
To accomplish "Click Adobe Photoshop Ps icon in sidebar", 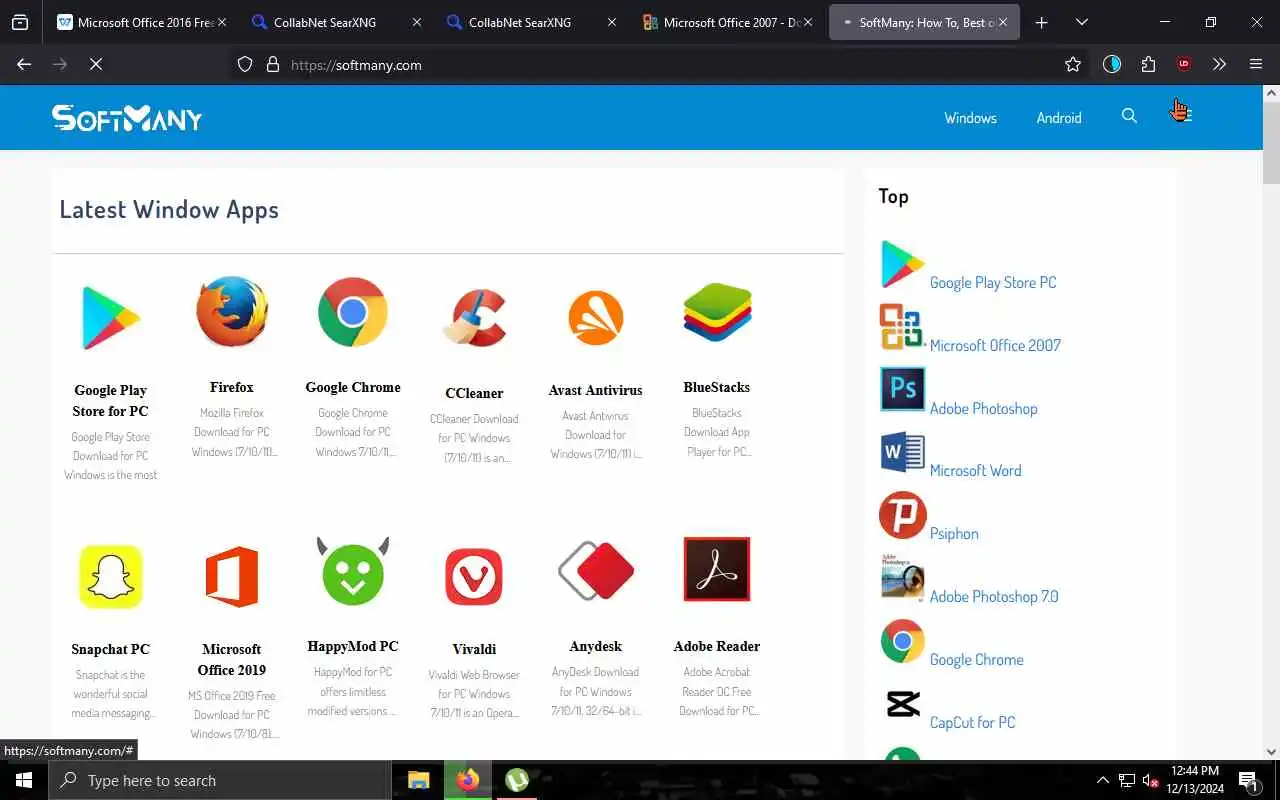I will coord(902,389).
